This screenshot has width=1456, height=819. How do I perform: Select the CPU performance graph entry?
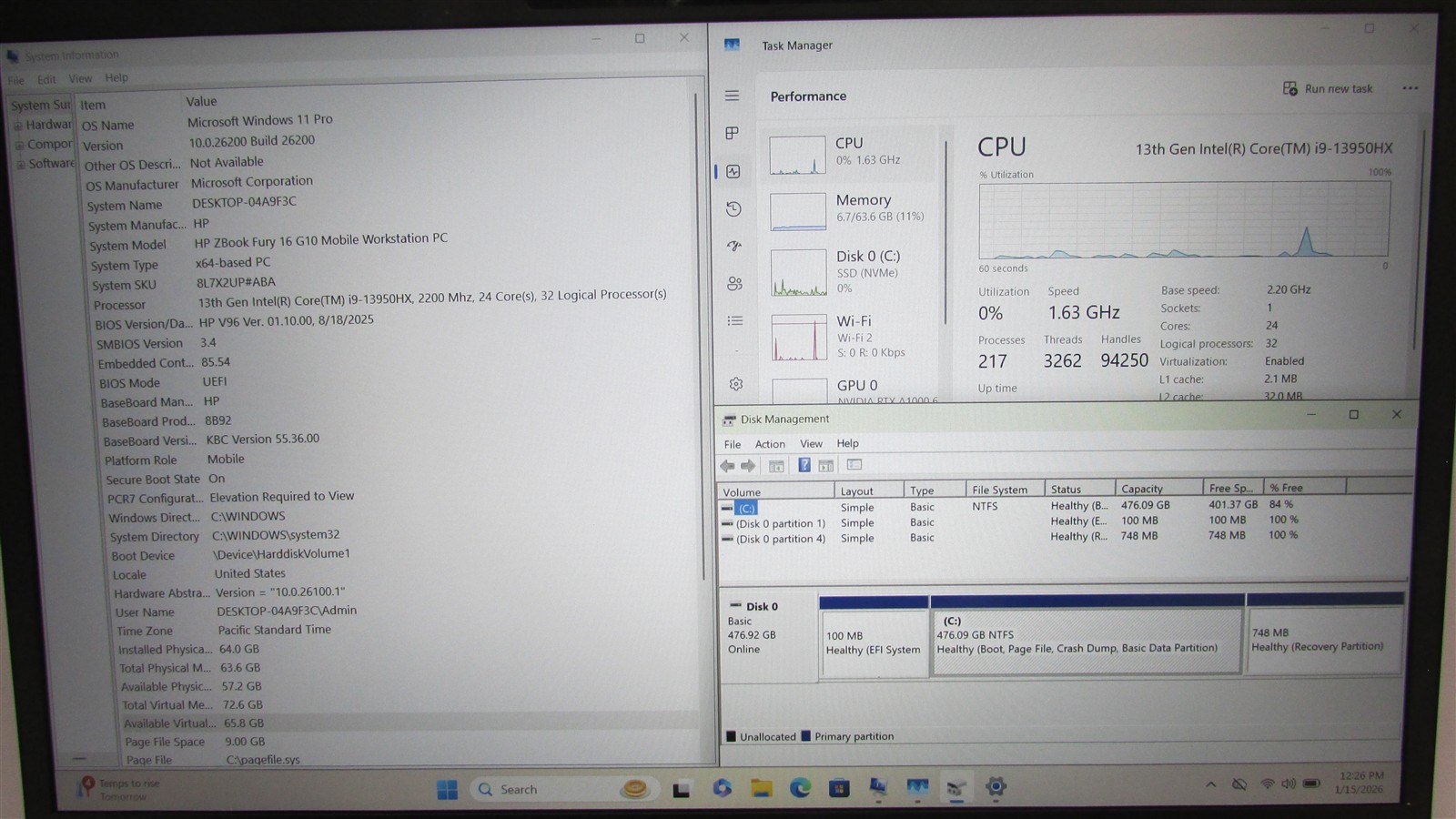click(850, 153)
